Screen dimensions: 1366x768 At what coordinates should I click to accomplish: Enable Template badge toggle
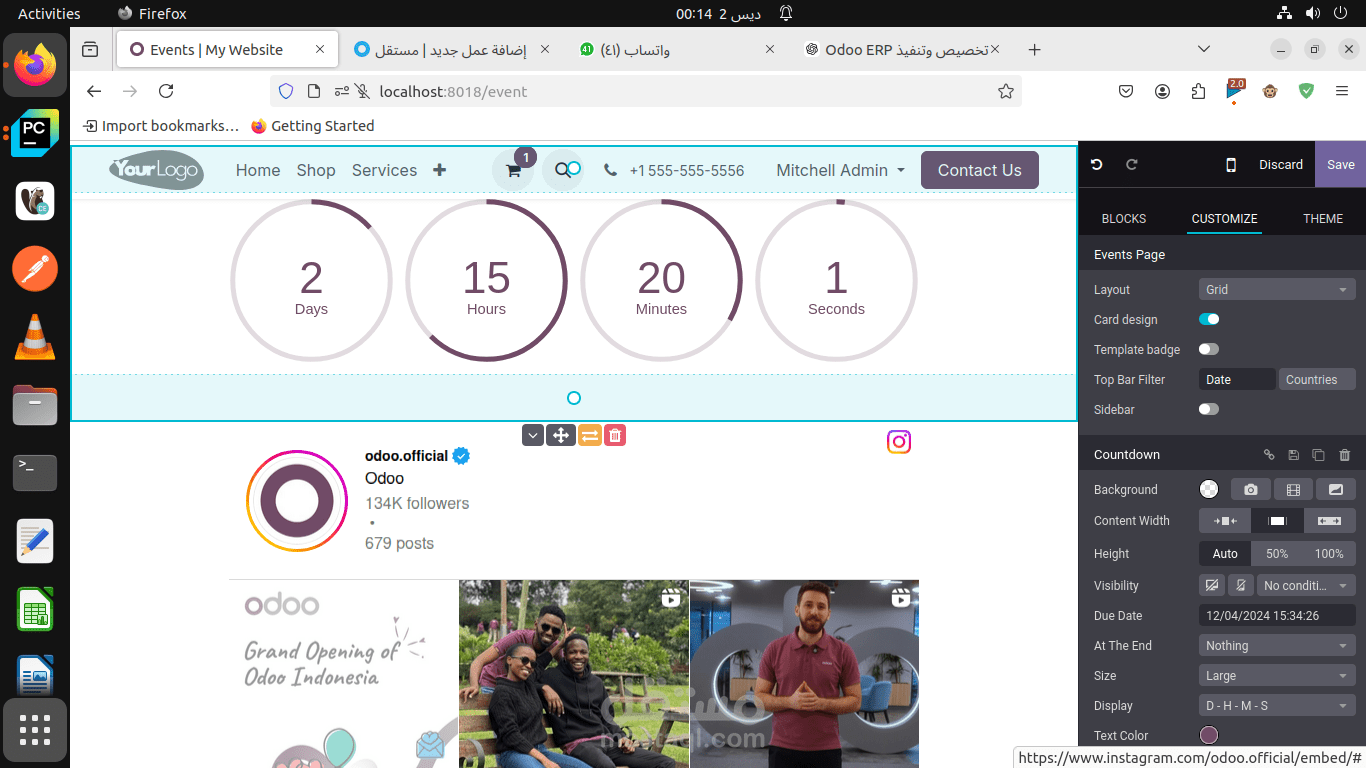pos(1209,349)
